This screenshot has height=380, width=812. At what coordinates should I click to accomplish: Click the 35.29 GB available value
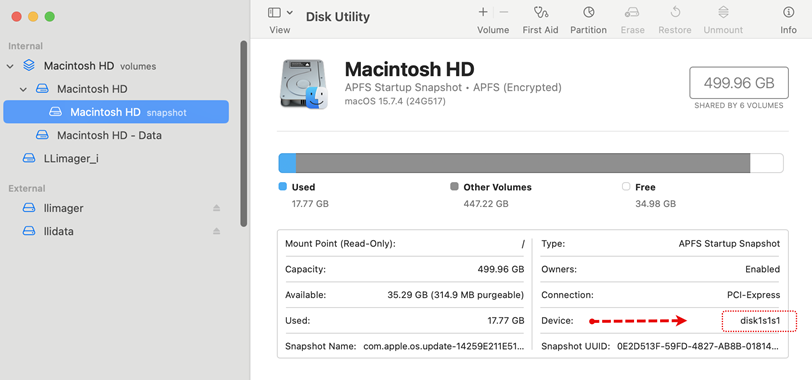click(x=456, y=295)
